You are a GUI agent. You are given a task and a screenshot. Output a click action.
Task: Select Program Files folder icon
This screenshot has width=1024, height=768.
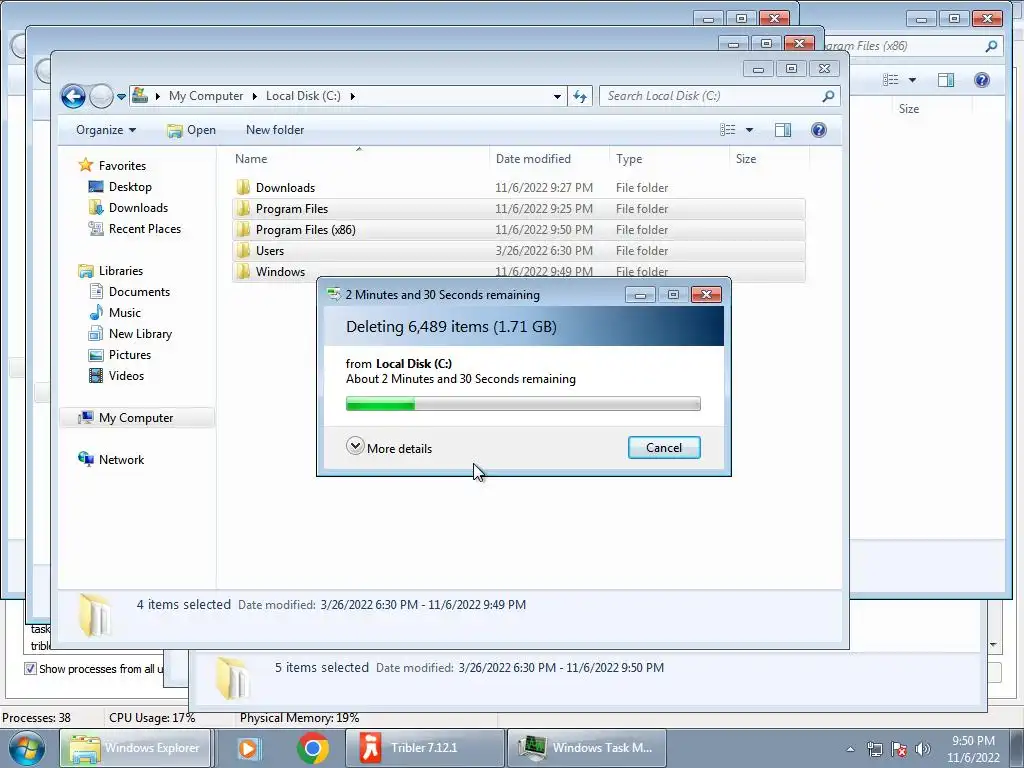click(x=243, y=209)
